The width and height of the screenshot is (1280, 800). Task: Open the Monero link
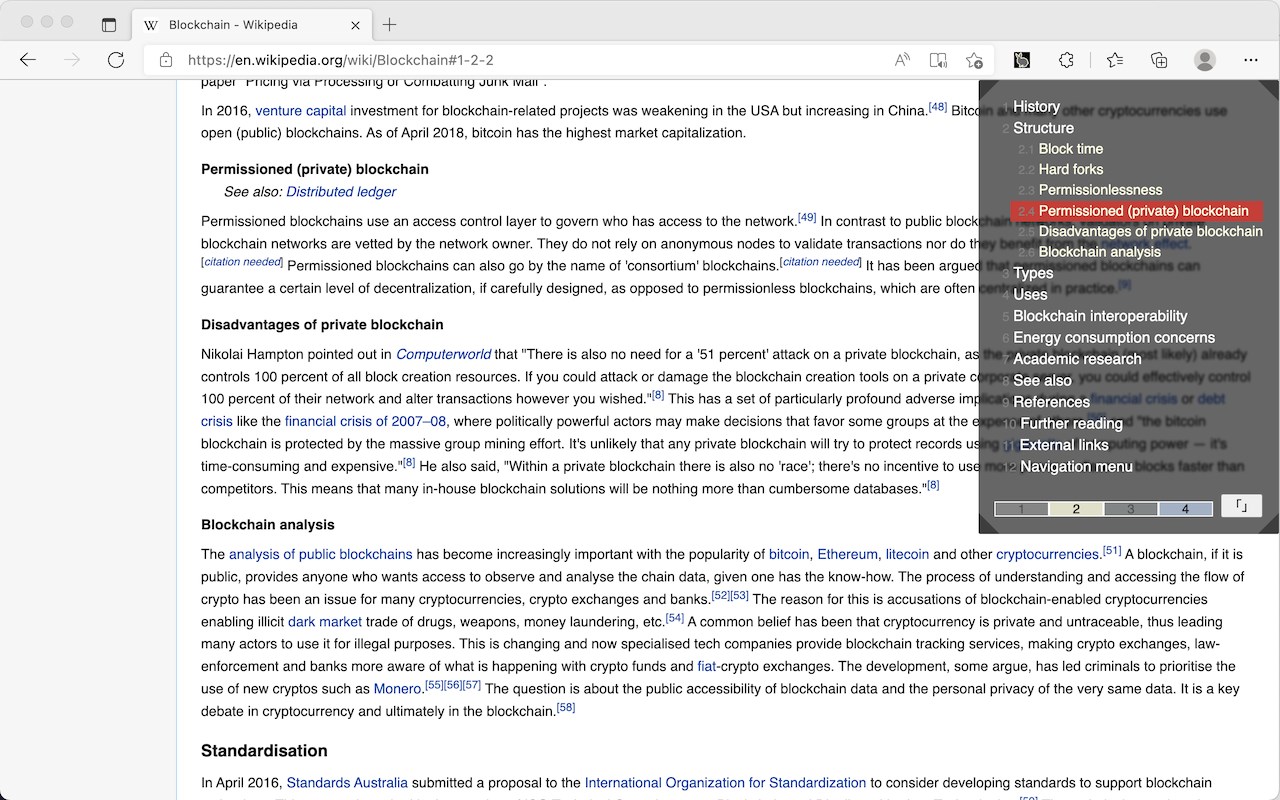(x=397, y=689)
